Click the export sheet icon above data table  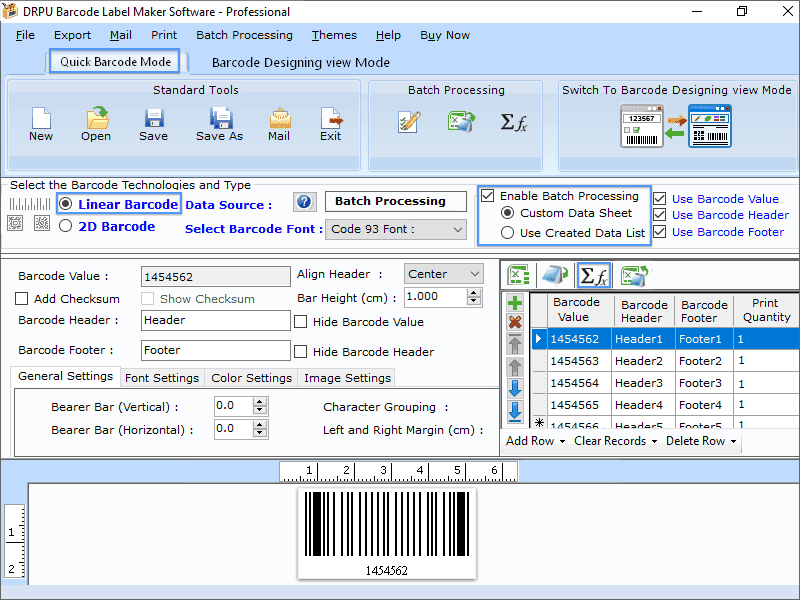[634, 276]
